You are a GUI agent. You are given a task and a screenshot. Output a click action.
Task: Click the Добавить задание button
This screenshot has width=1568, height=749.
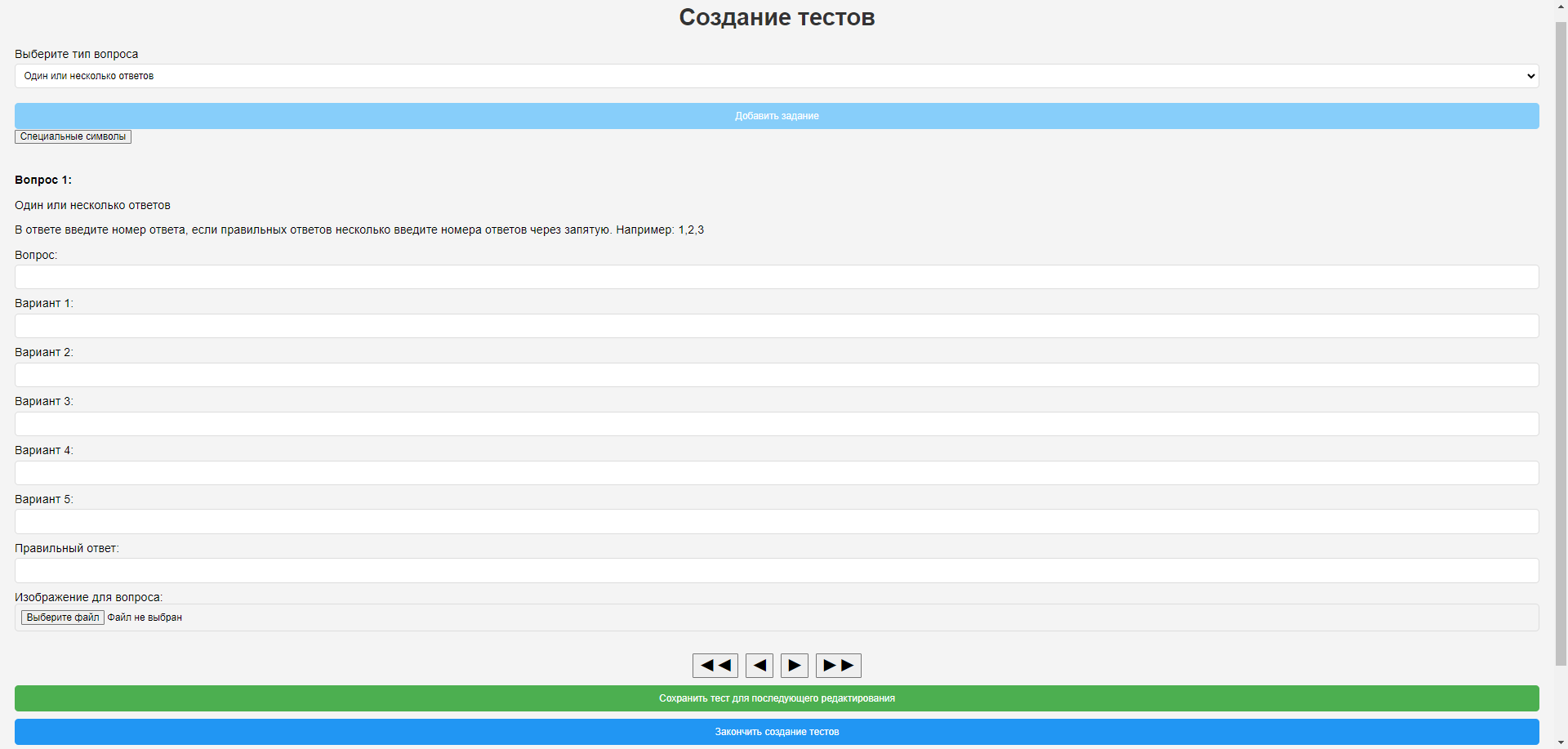coord(777,116)
